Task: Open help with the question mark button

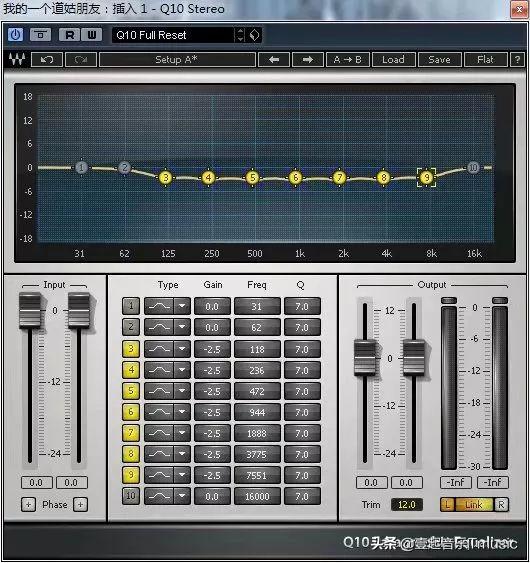Action: click(x=517, y=60)
